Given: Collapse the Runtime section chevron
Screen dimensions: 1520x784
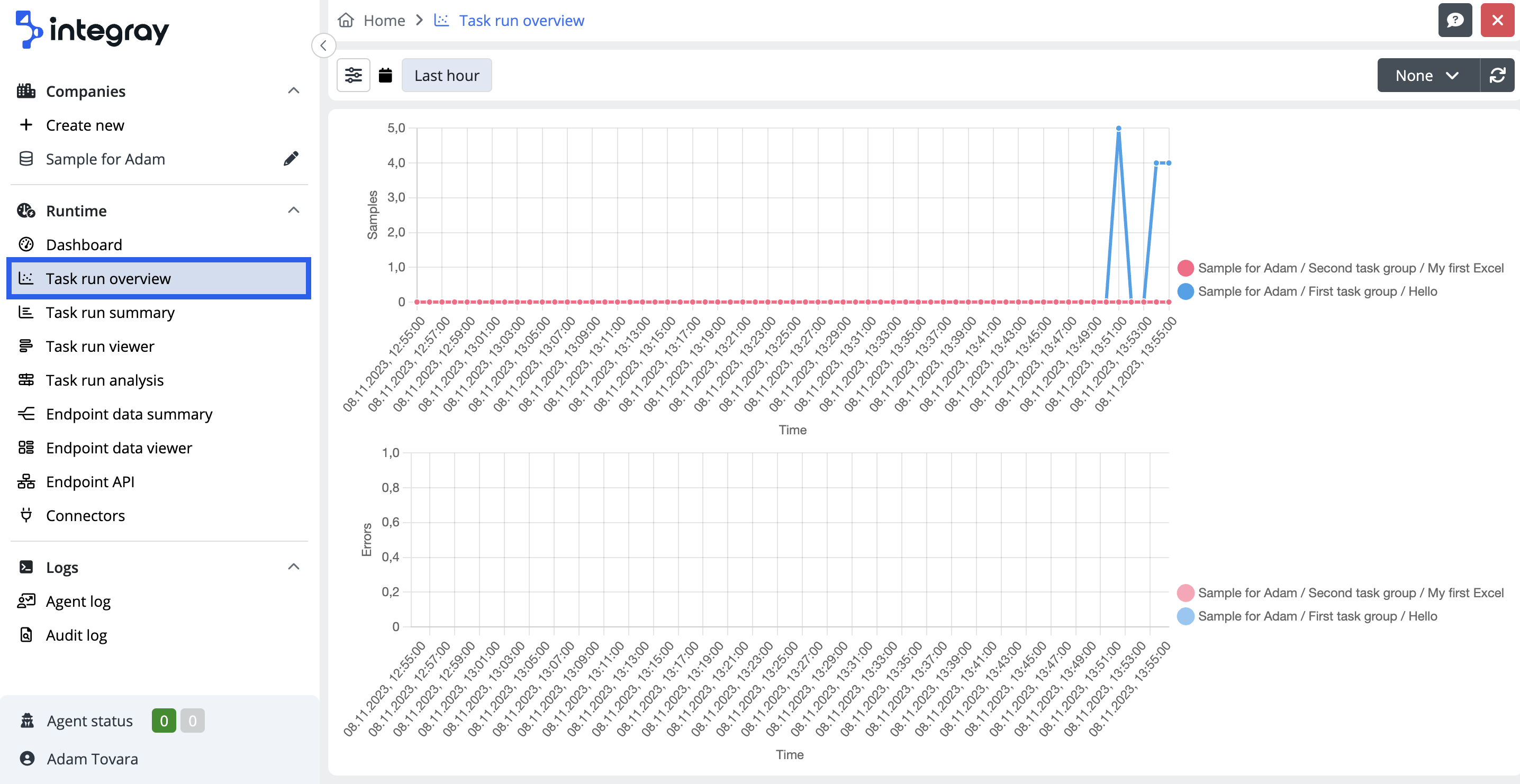Looking at the screenshot, I should (x=293, y=211).
